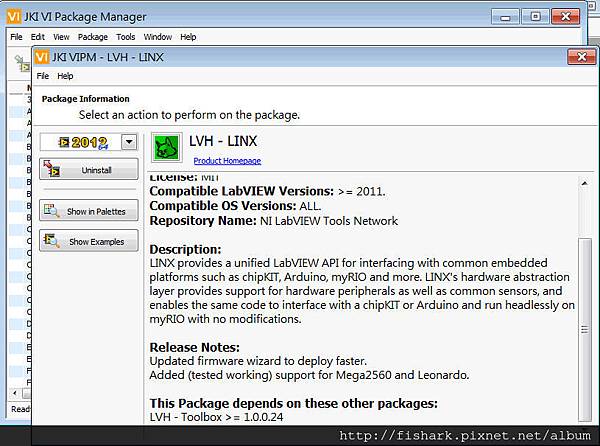The width and height of the screenshot is (600, 446).
Task: Click the VI icon in Package Manager title bar
Action: click(x=14, y=16)
